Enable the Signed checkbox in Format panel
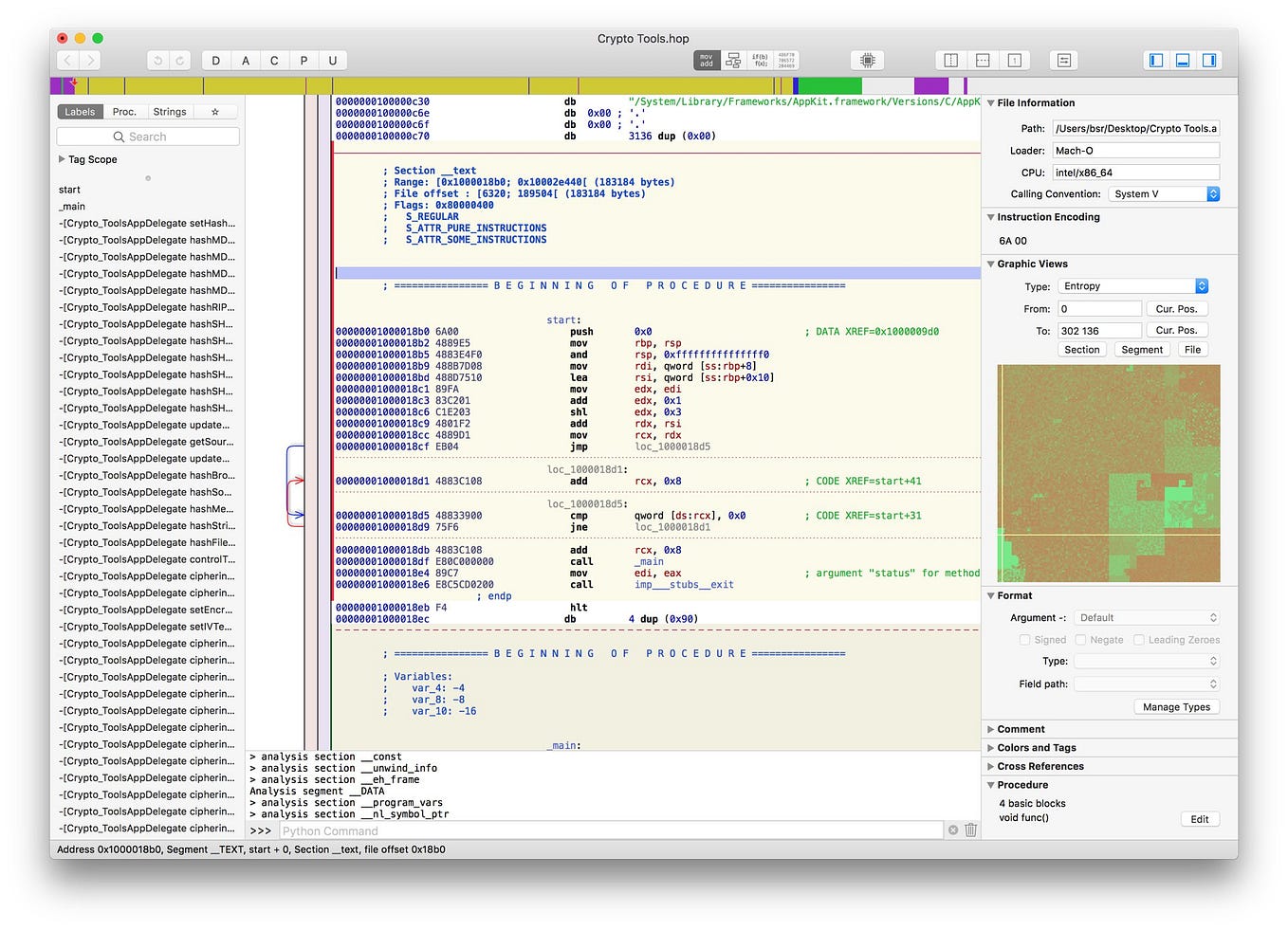 (x=1024, y=639)
